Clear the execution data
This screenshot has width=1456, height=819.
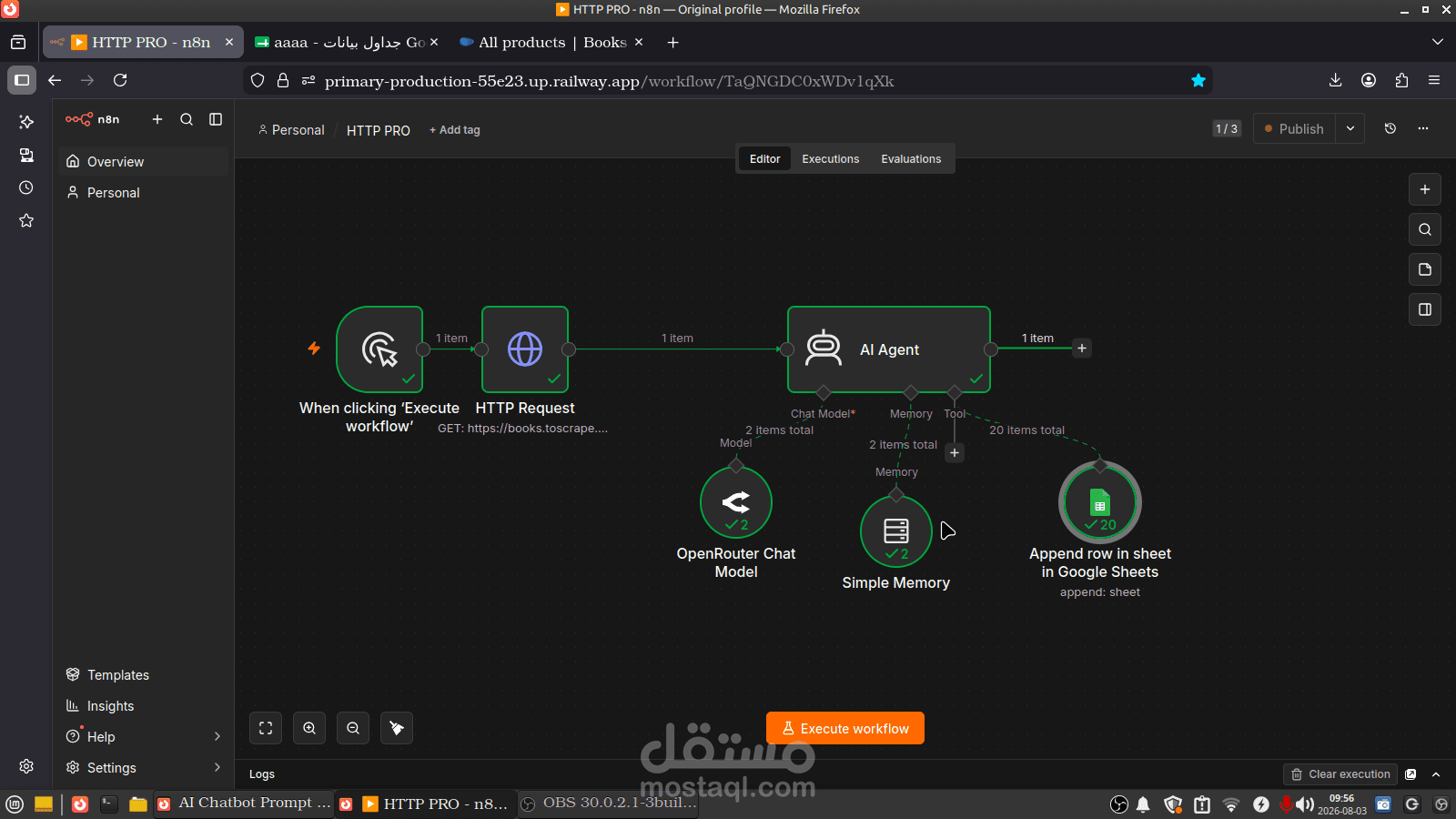[x=1340, y=774]
